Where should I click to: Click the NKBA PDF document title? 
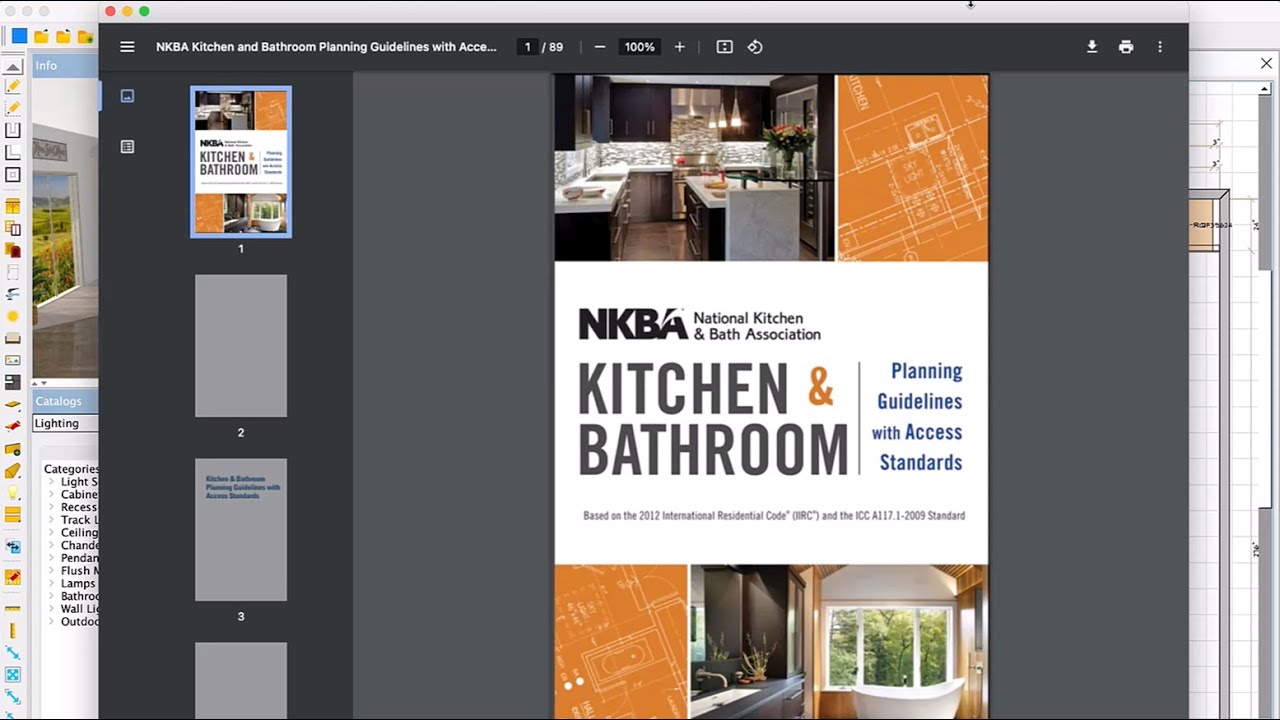[x=326, y=47]
